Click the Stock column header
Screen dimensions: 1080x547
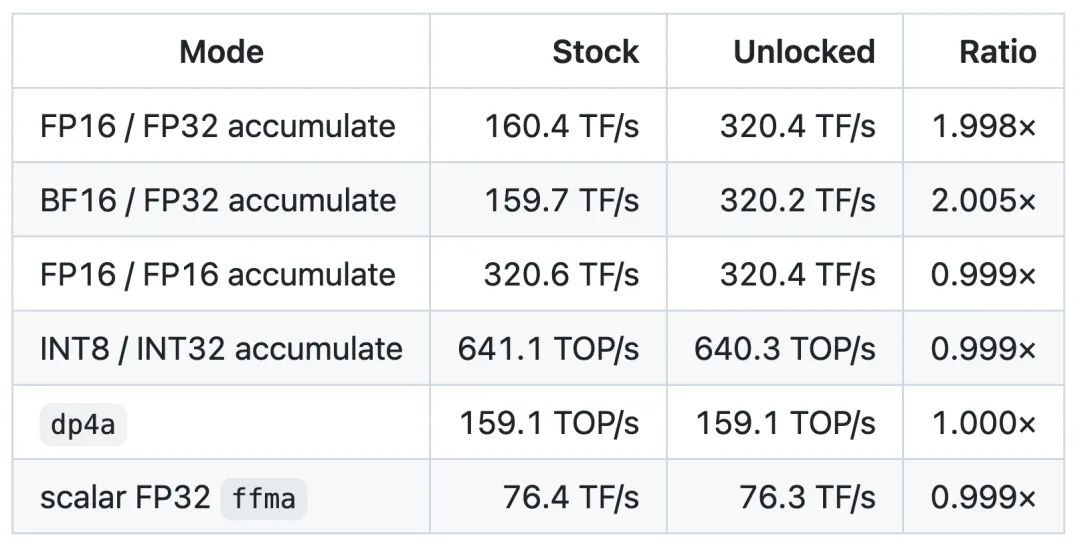coord(596,52)
